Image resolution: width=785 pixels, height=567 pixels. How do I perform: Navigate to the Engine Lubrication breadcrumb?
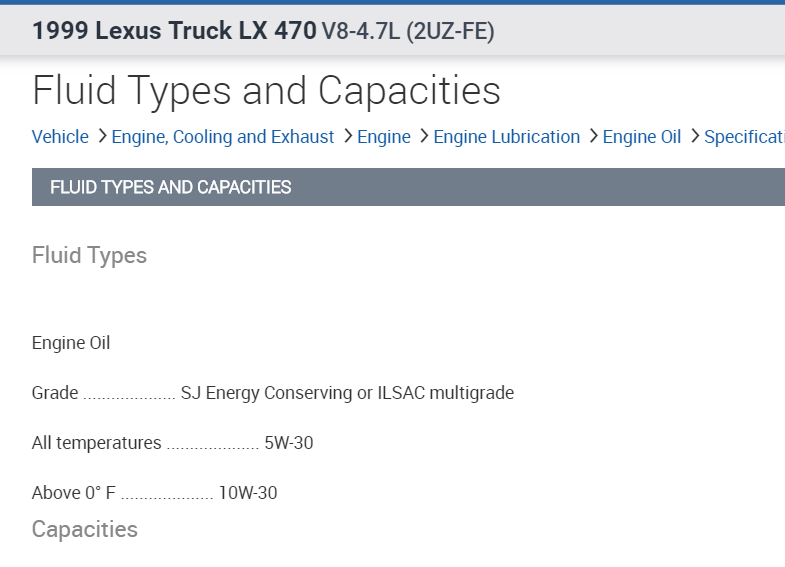coord(506,137)
